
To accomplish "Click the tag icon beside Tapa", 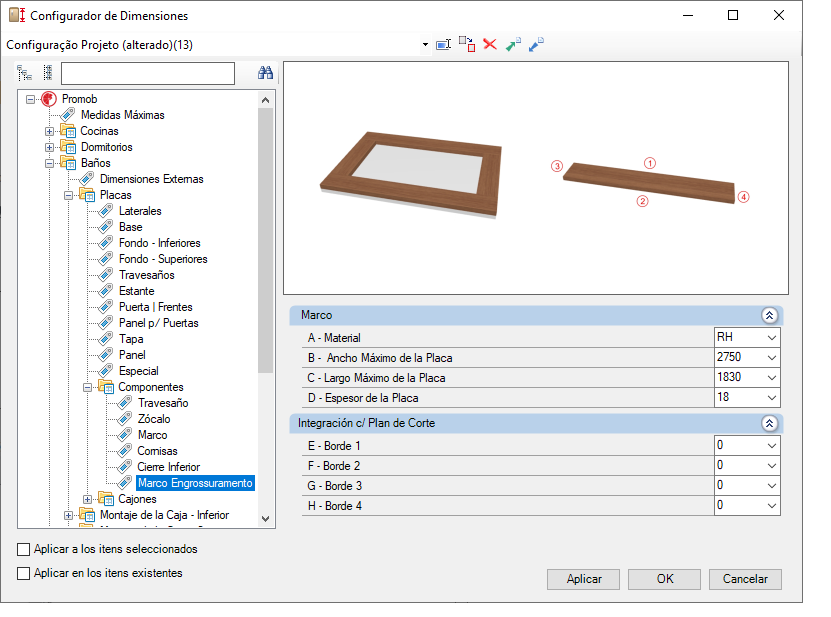I will point(106,339).
